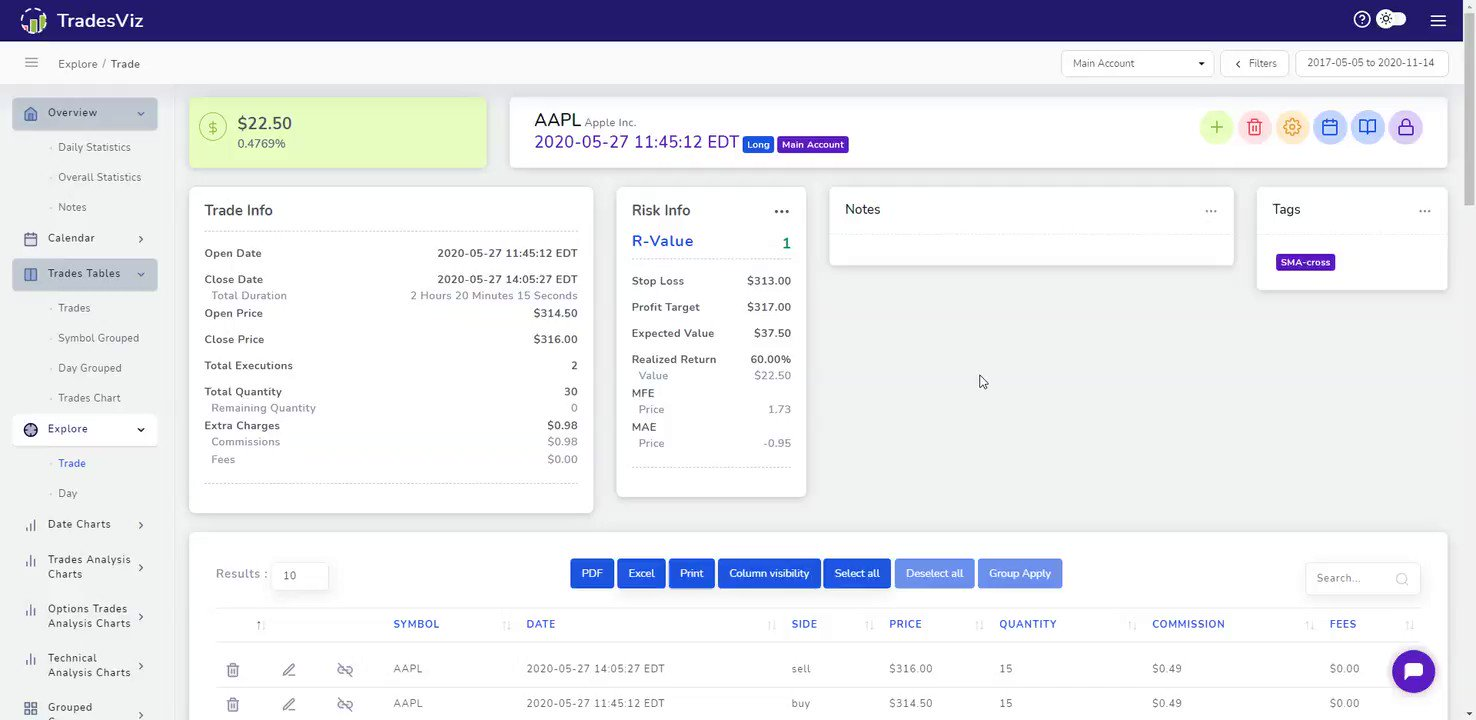Click the Results count field
Image resolution: width=1476 pixels, height=720 pixels.
(300, 575)
